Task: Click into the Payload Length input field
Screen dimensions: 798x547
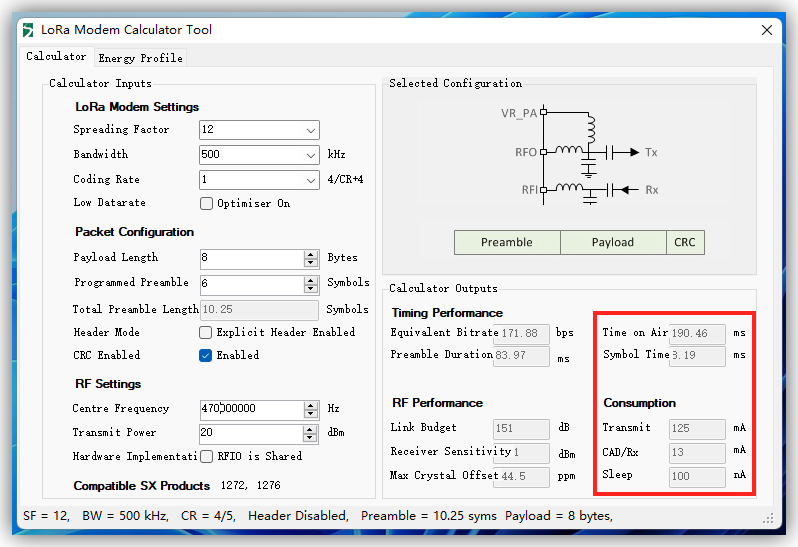Action: point(252,259)
